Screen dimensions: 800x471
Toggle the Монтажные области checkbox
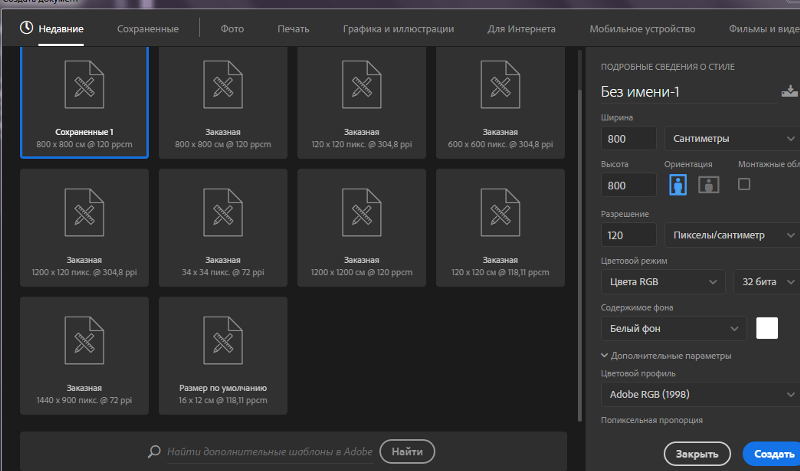point(744,184)
